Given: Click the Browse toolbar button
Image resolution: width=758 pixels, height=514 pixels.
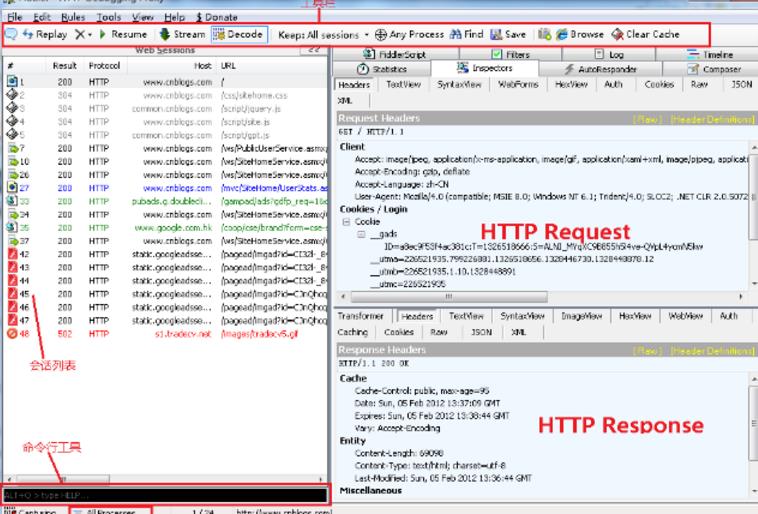Looking at the screenshot, I should click(581, 34).
